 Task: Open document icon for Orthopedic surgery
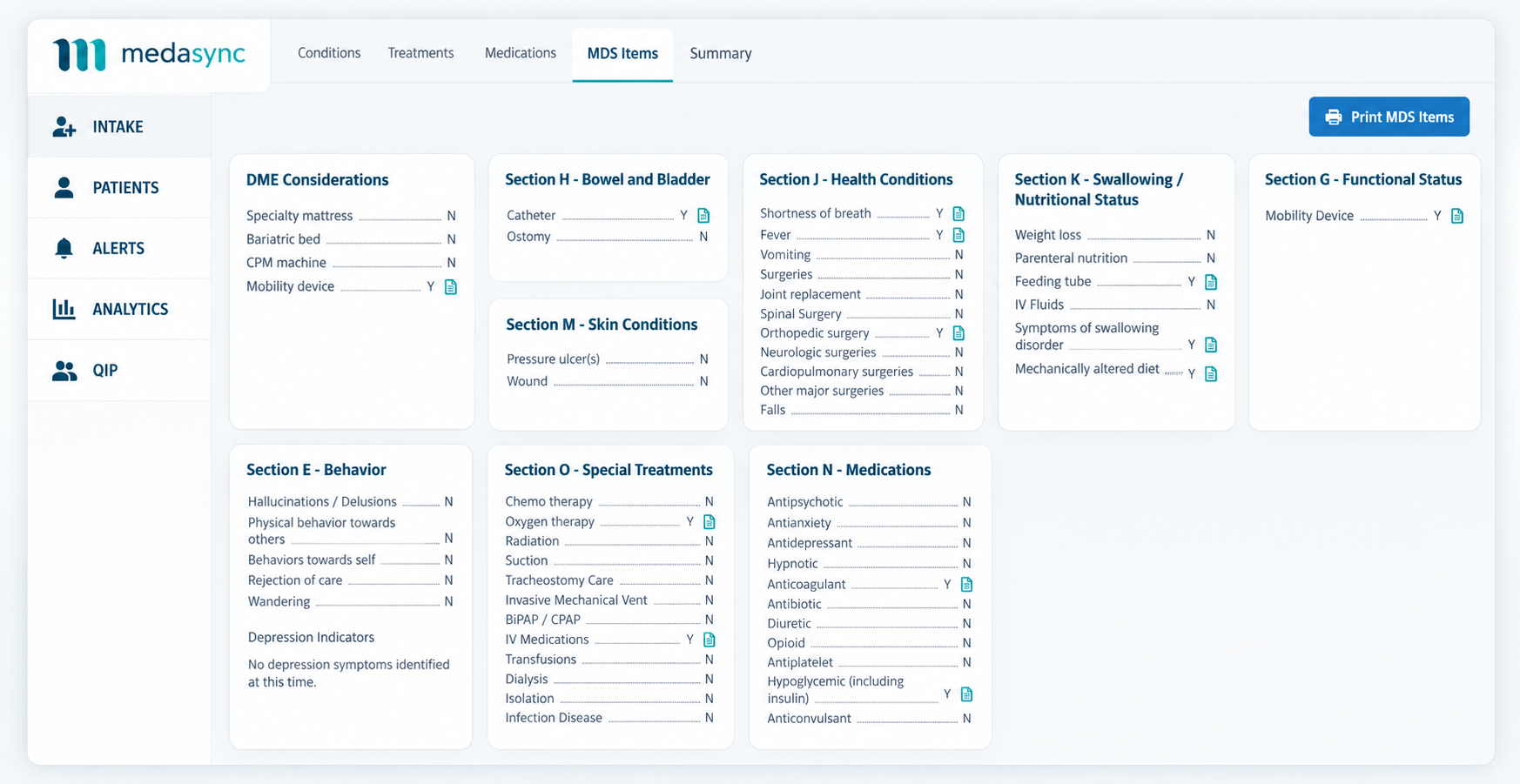coord(958,333)
